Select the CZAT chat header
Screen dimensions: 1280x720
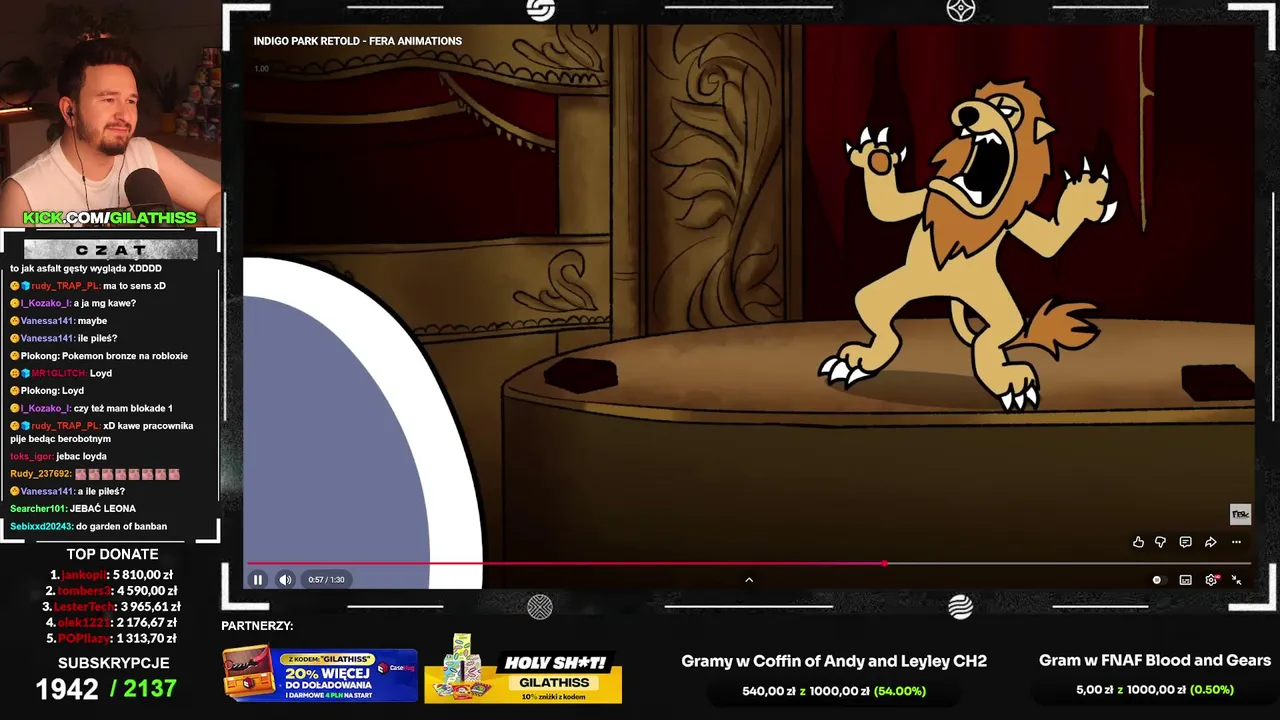coord(112,249)
